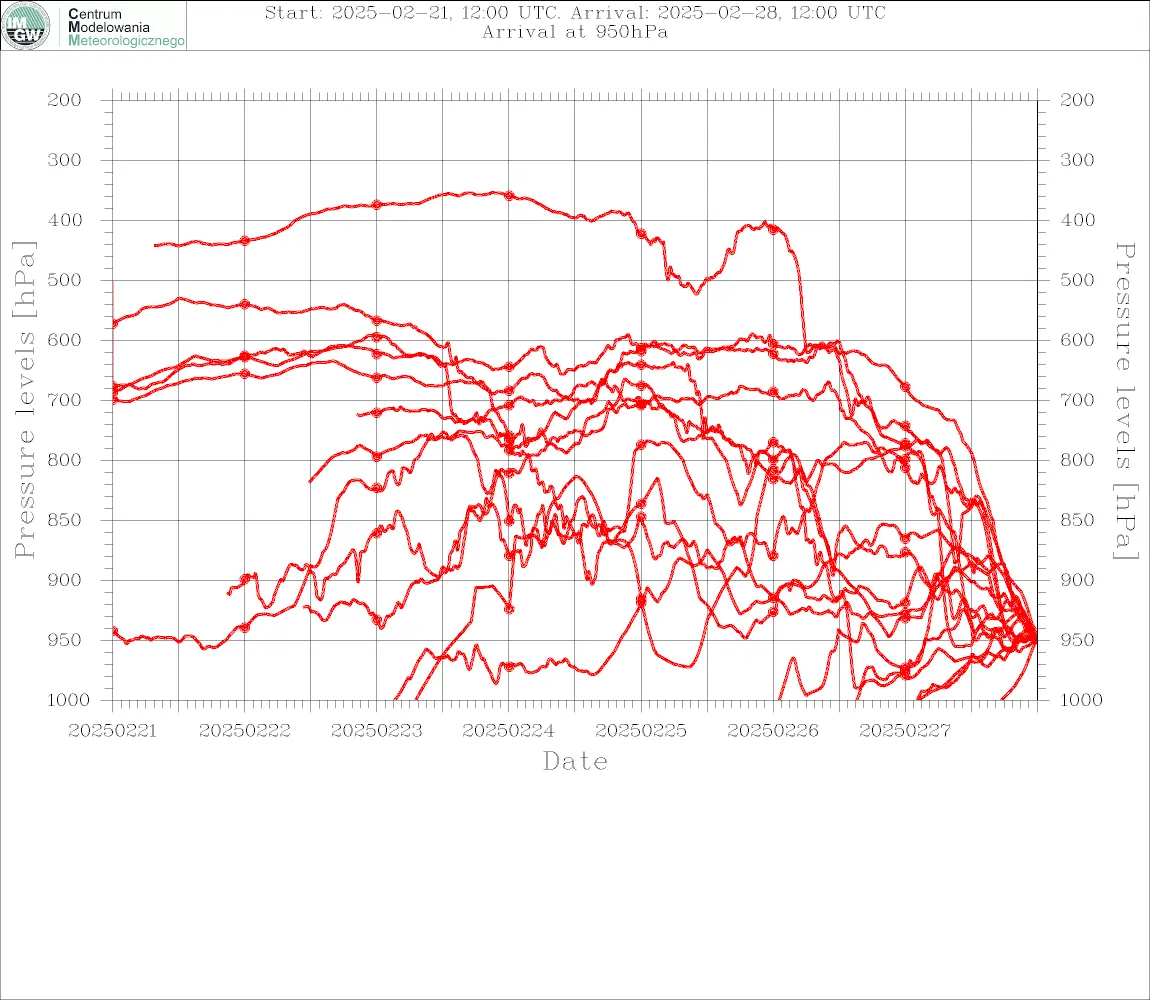The width and height of the screenshot is (1150, 1000).
Task: Click the 20250221 date label
Action: (x=112, y=731)
